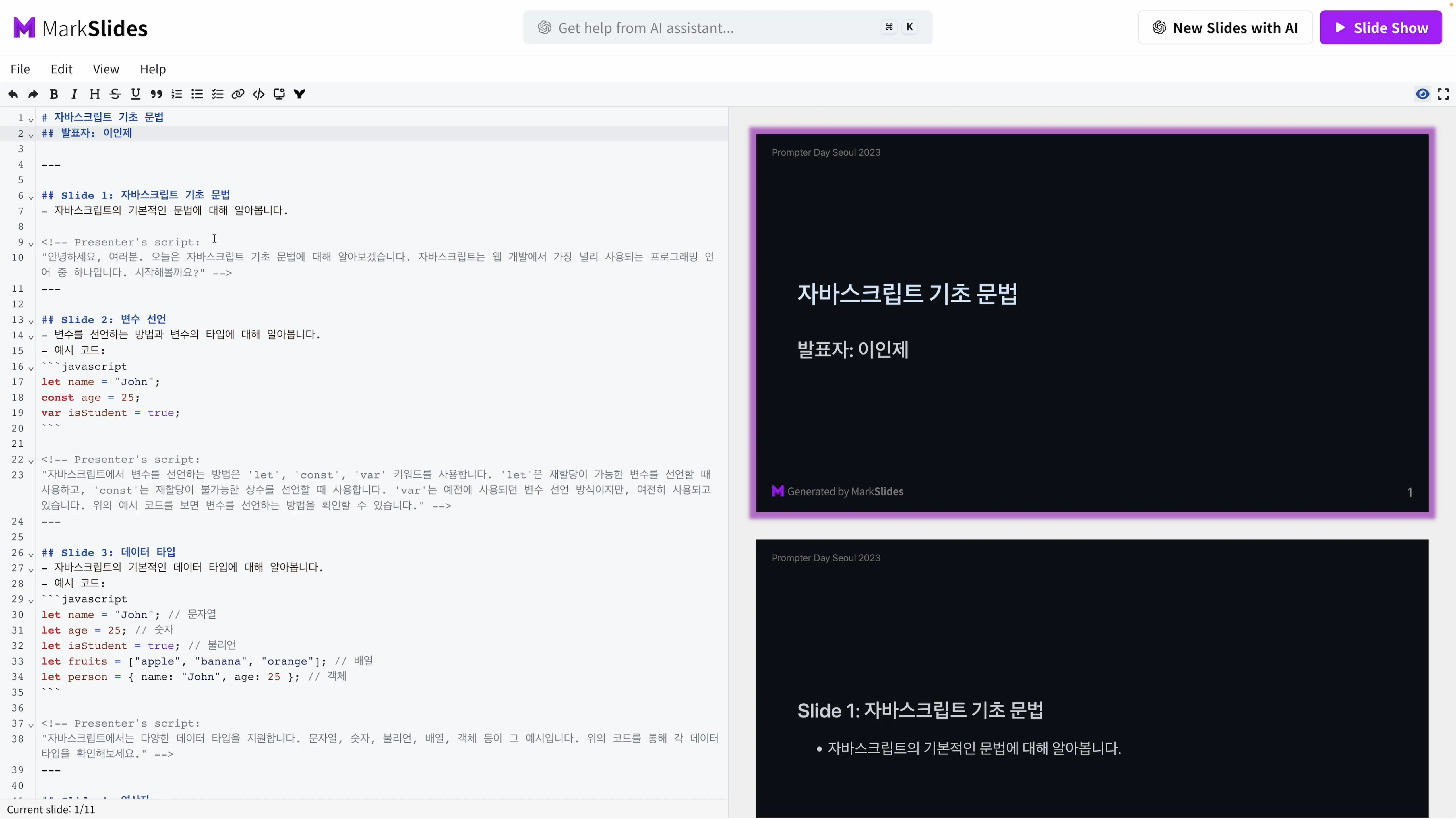The width and height of the screenshot is (1456, 819).
Task: Click the MarkSlides logo
Action: [80, 28]
